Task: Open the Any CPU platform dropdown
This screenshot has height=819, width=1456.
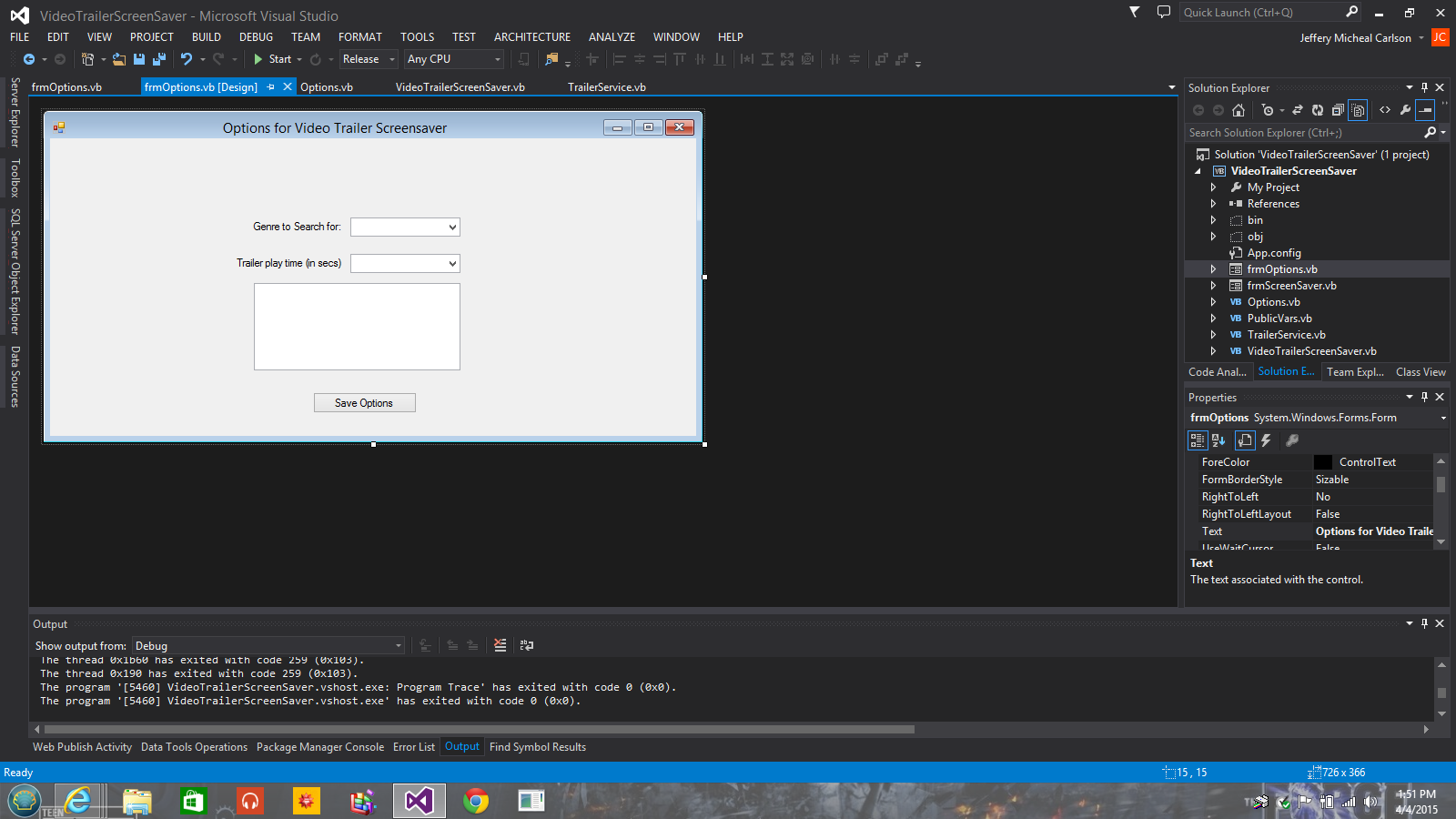Action: pyautogui.click(x=453, y=59)
